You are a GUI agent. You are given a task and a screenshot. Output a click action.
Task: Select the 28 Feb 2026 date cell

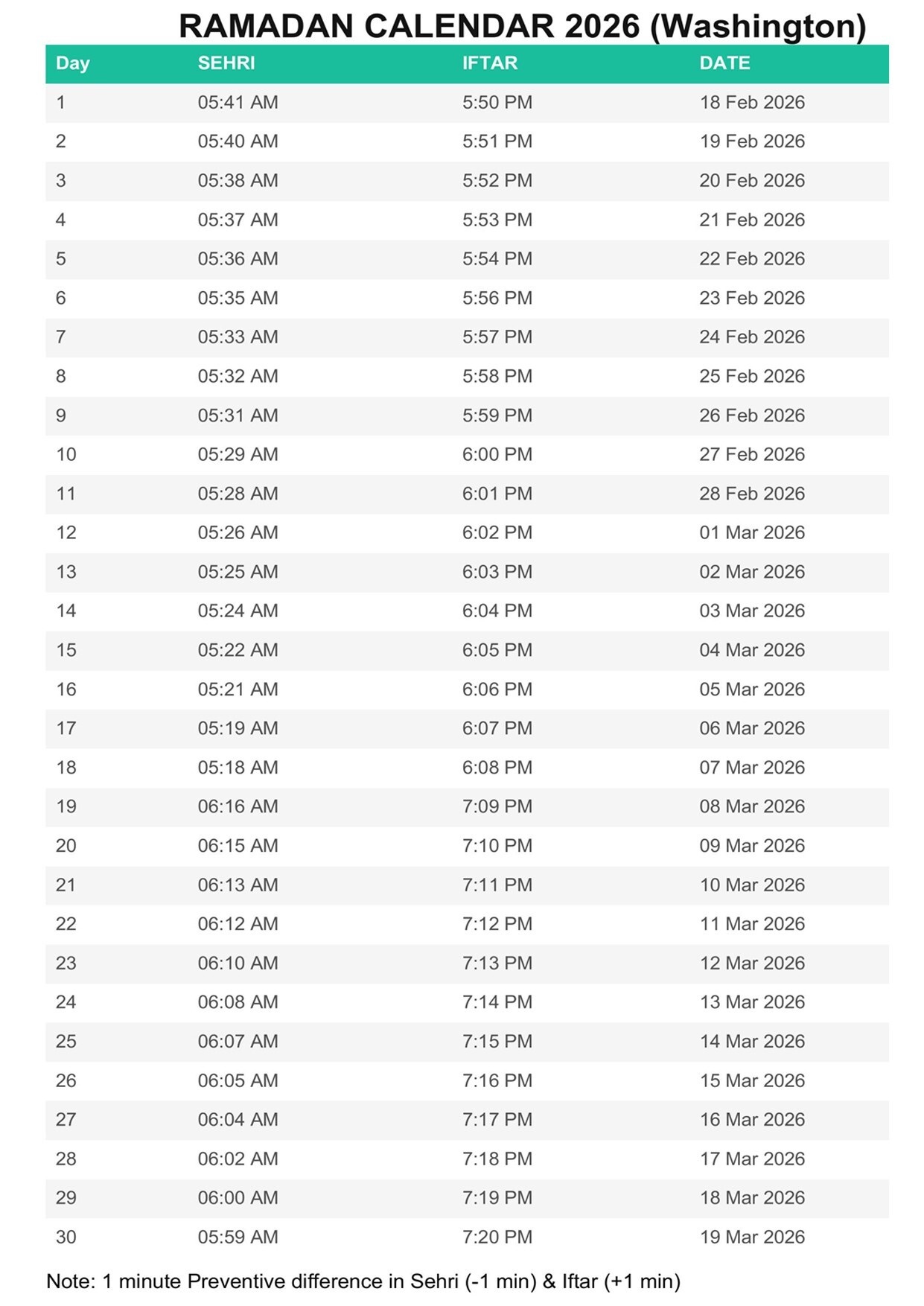[751, 494]
